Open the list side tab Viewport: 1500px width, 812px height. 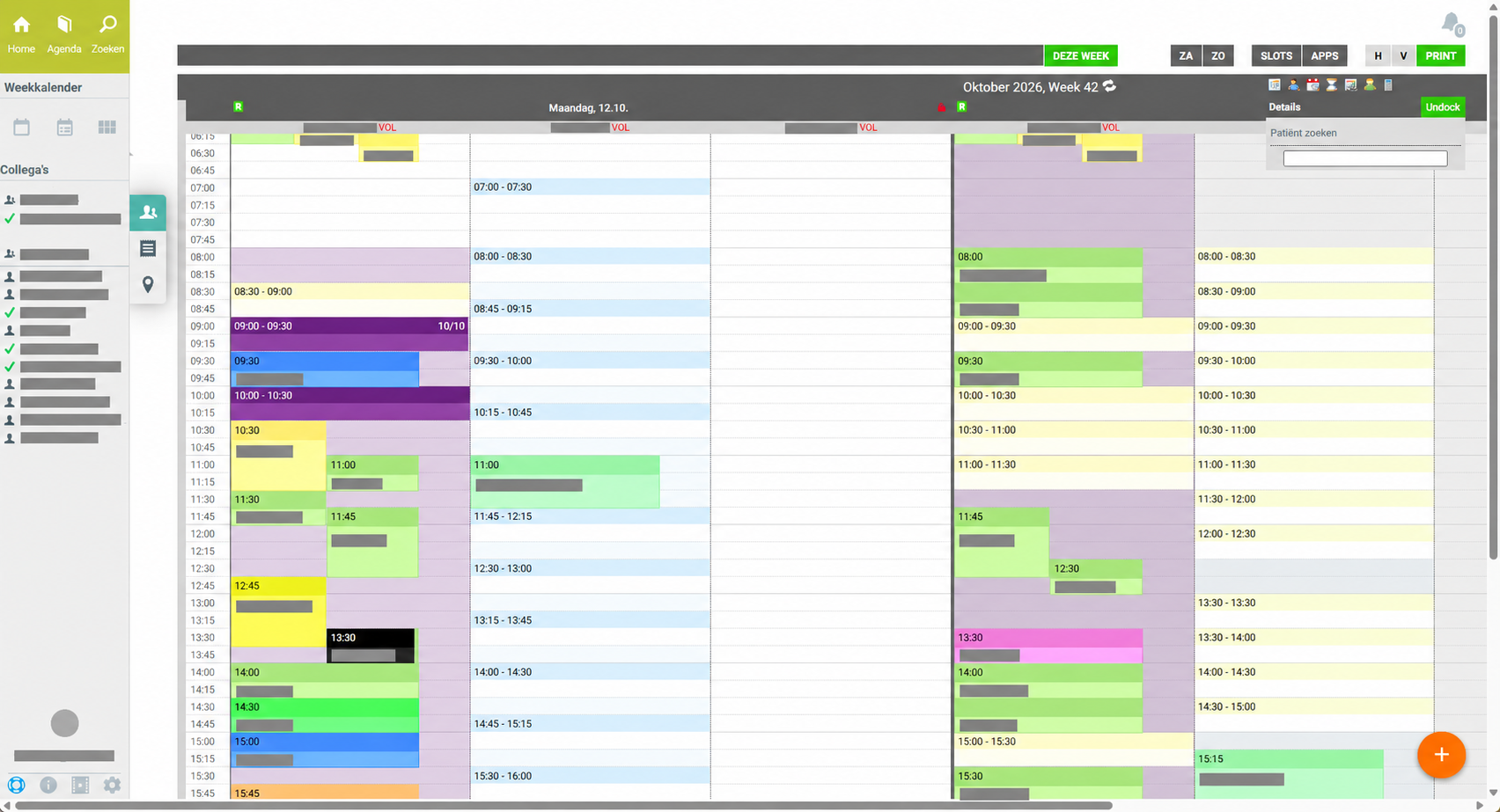click(148, 249)
